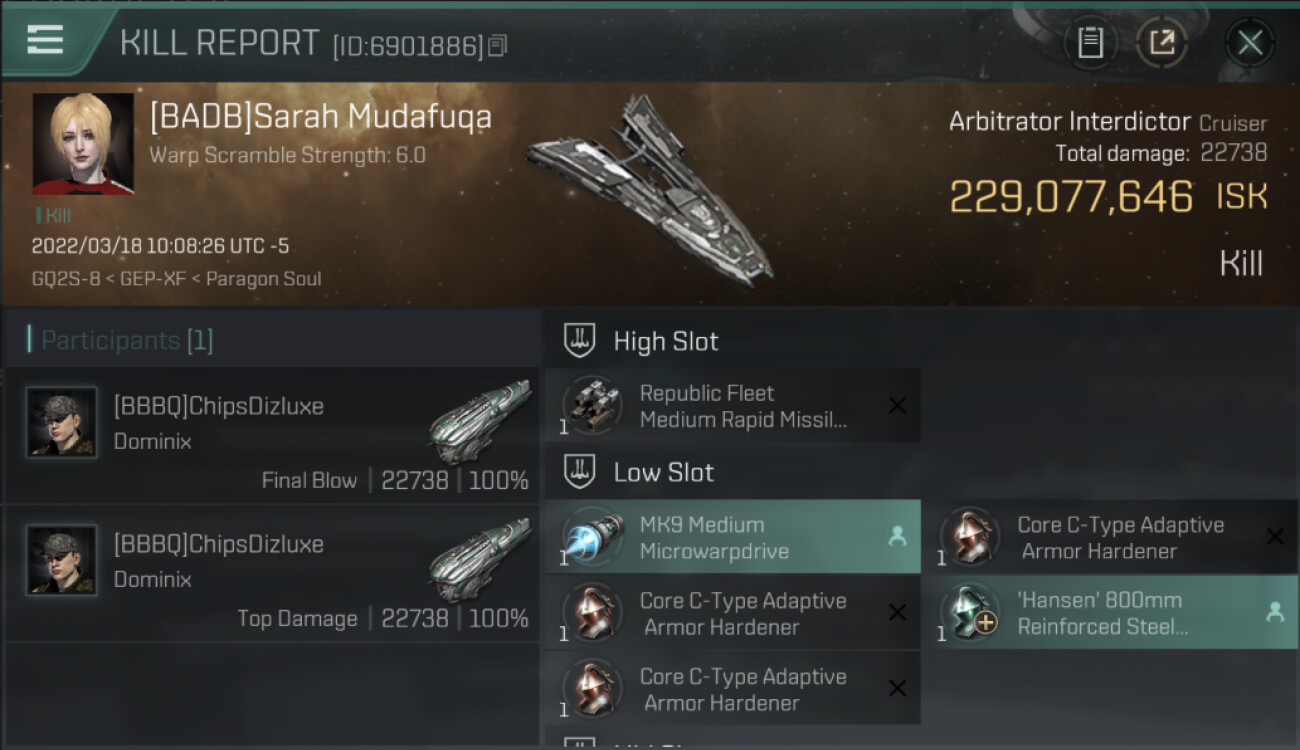Image resolution: width=1300 pixels, height=750 pixels.
Task: Close the kill report window
Action: [1249, 43]
